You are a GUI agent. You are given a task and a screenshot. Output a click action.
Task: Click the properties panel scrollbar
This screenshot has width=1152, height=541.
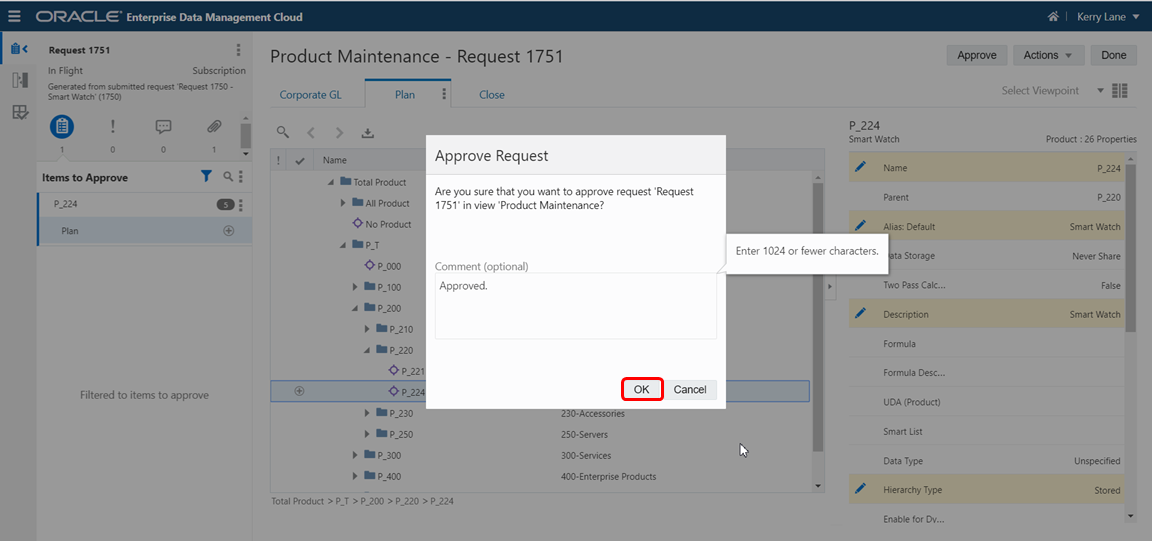click(1131, 246)
